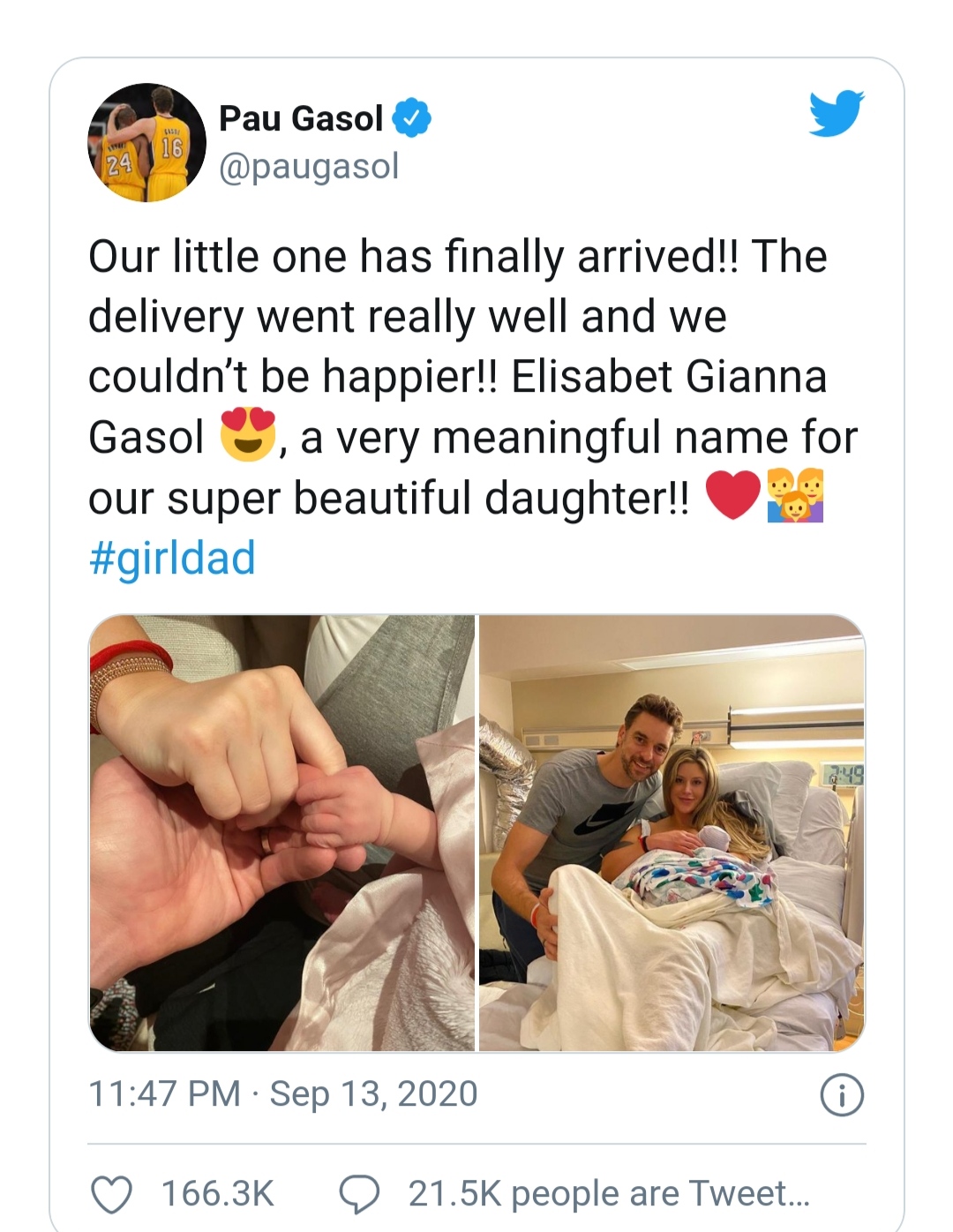953x1232 pixels.
Task: Like the tweet with the heart icon
Action: pyautogui.click(x=112, y=1194)
